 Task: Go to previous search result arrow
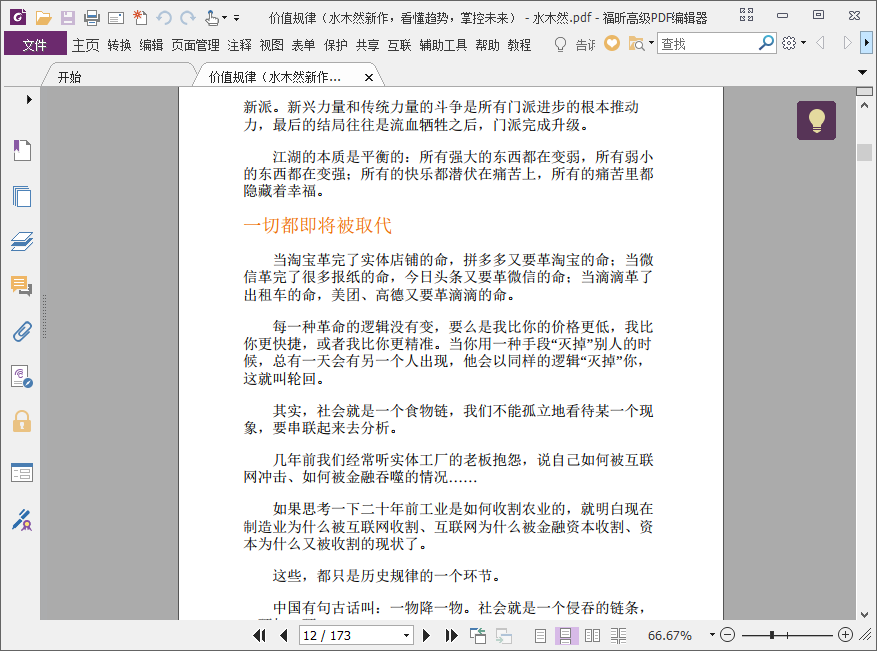[x=821, y=43]
